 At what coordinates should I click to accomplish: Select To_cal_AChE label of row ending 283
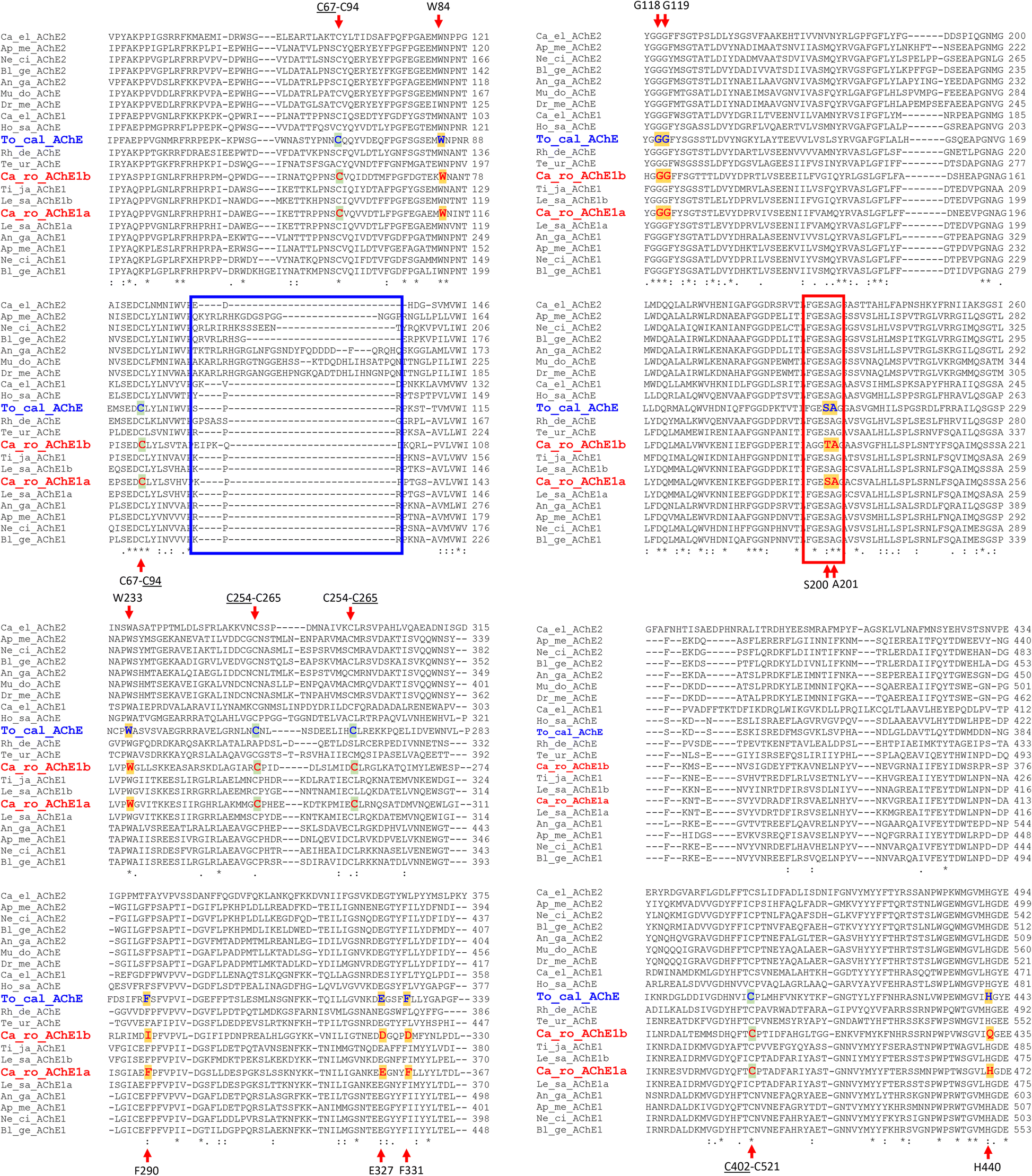(42, 730)
